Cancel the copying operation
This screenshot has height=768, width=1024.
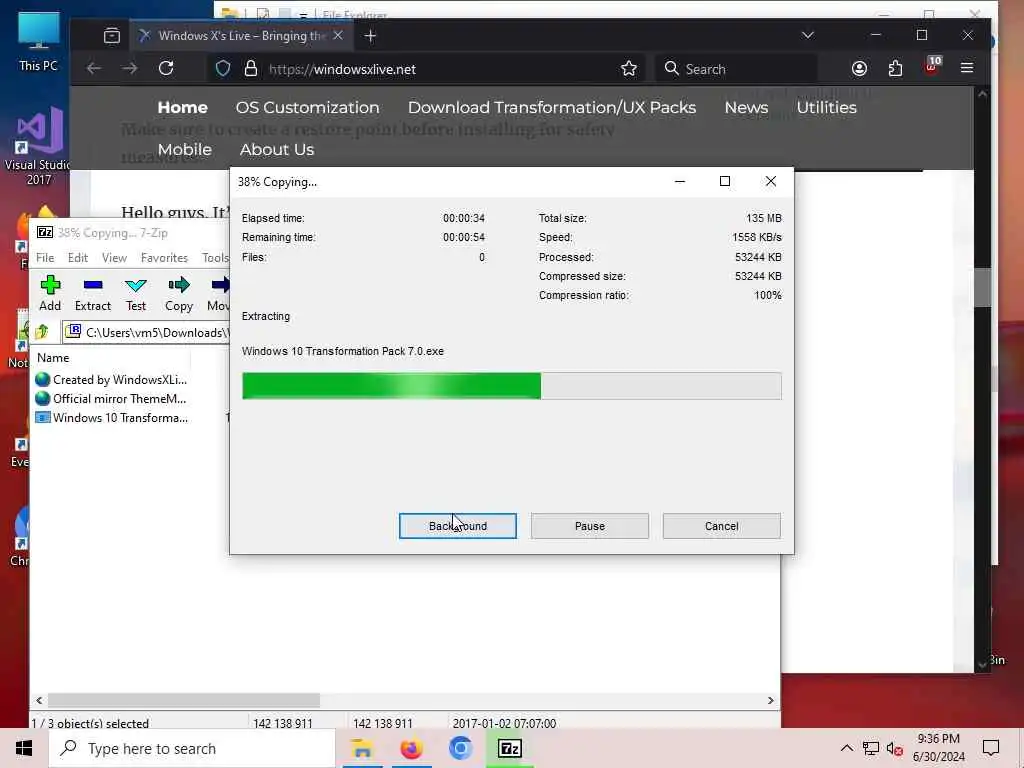(x=722, y=526)
